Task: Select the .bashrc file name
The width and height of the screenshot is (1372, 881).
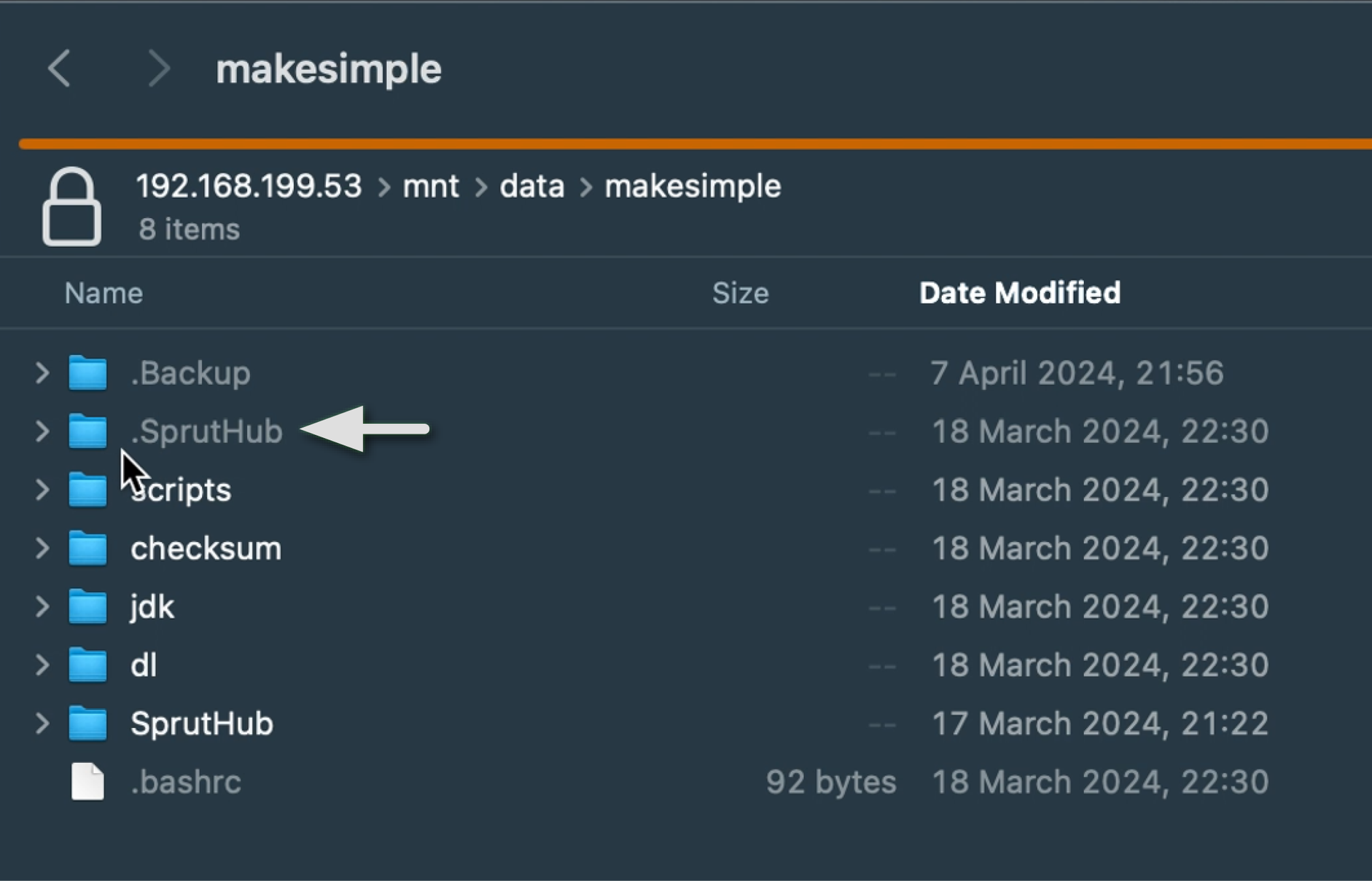Action: pos(186,782)
